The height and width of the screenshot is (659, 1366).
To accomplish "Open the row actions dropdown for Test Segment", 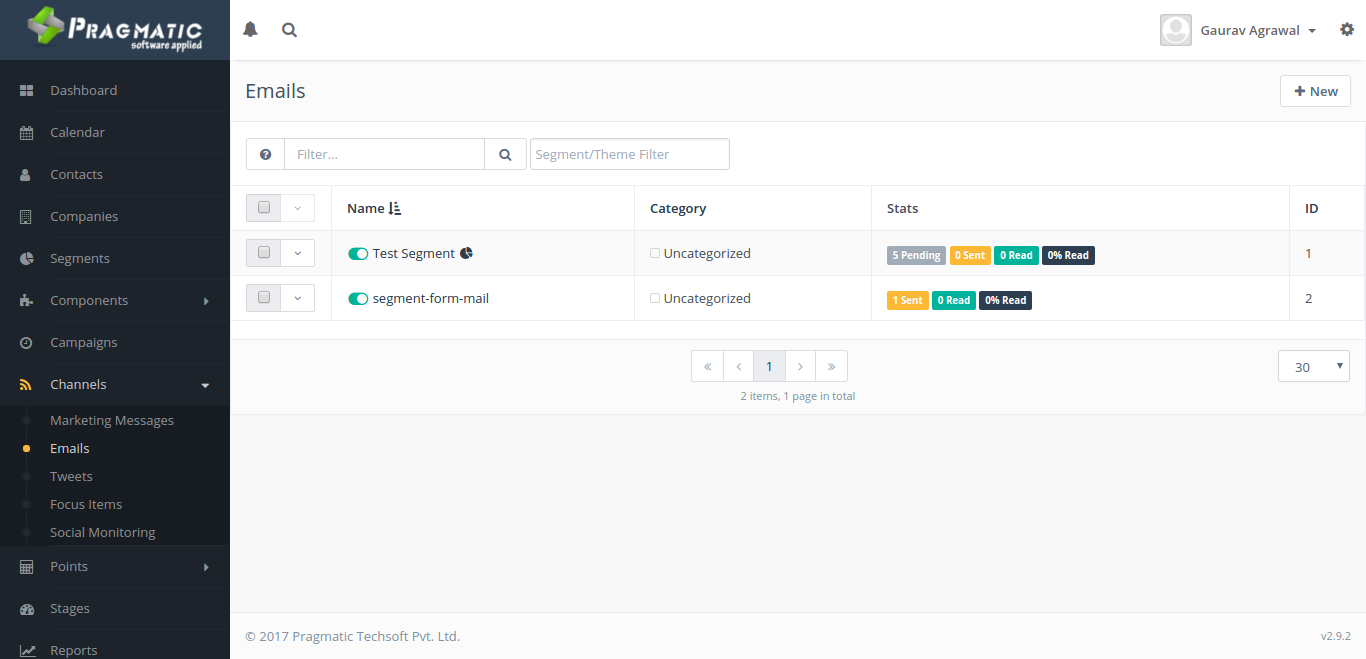I will coord(298,253).
